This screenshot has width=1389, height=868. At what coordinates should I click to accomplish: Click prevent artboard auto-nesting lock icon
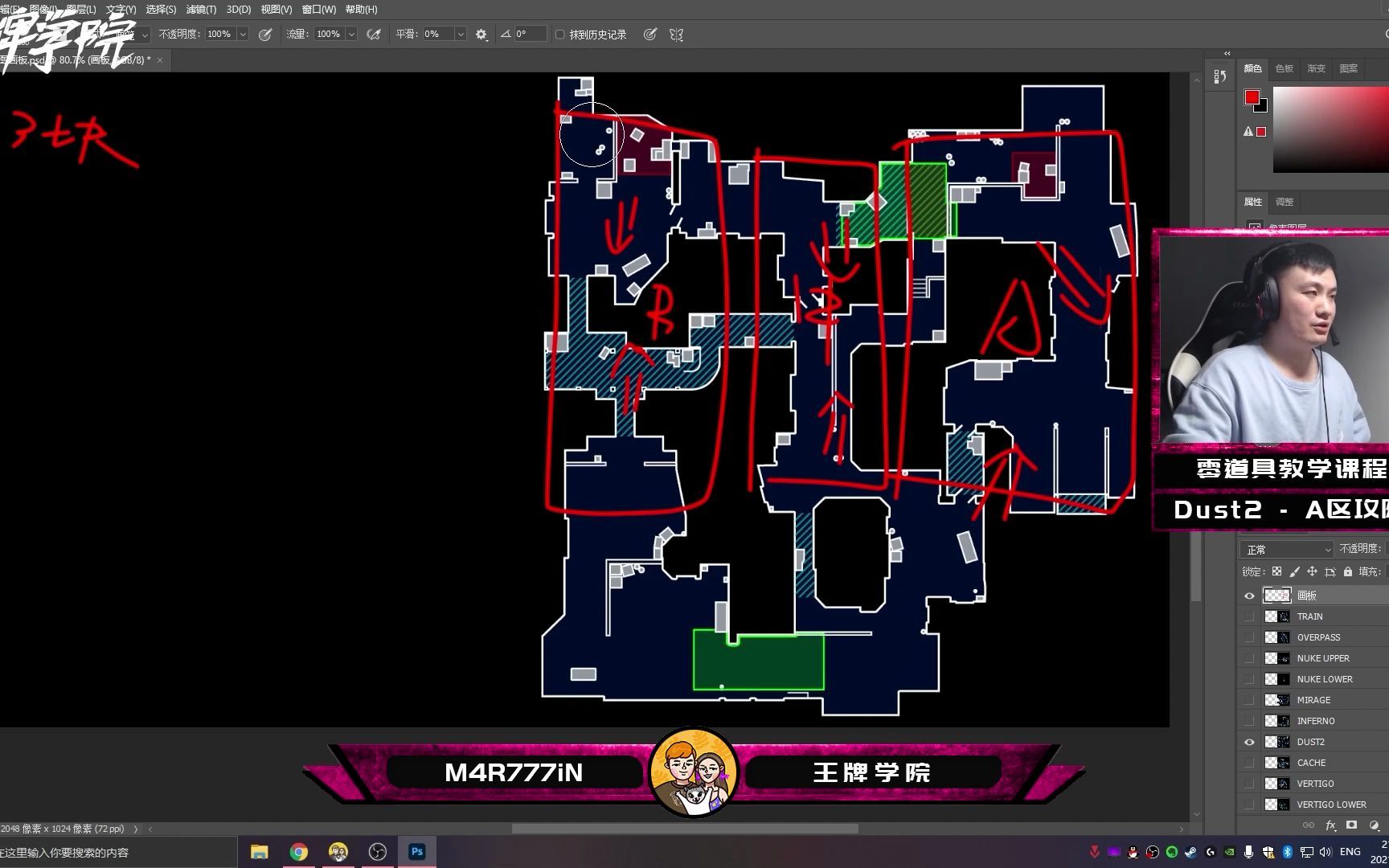pos(1330,571)
